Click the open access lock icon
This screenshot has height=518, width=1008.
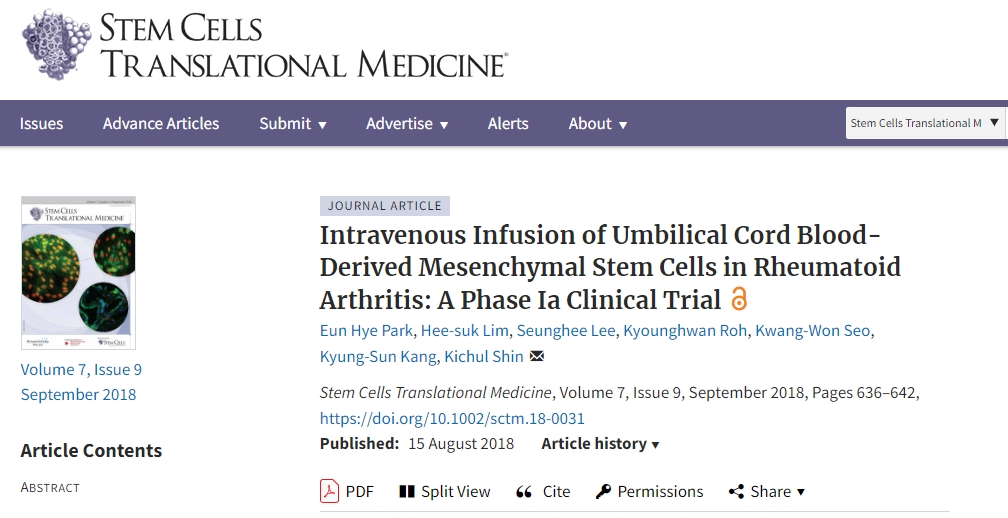739,299
